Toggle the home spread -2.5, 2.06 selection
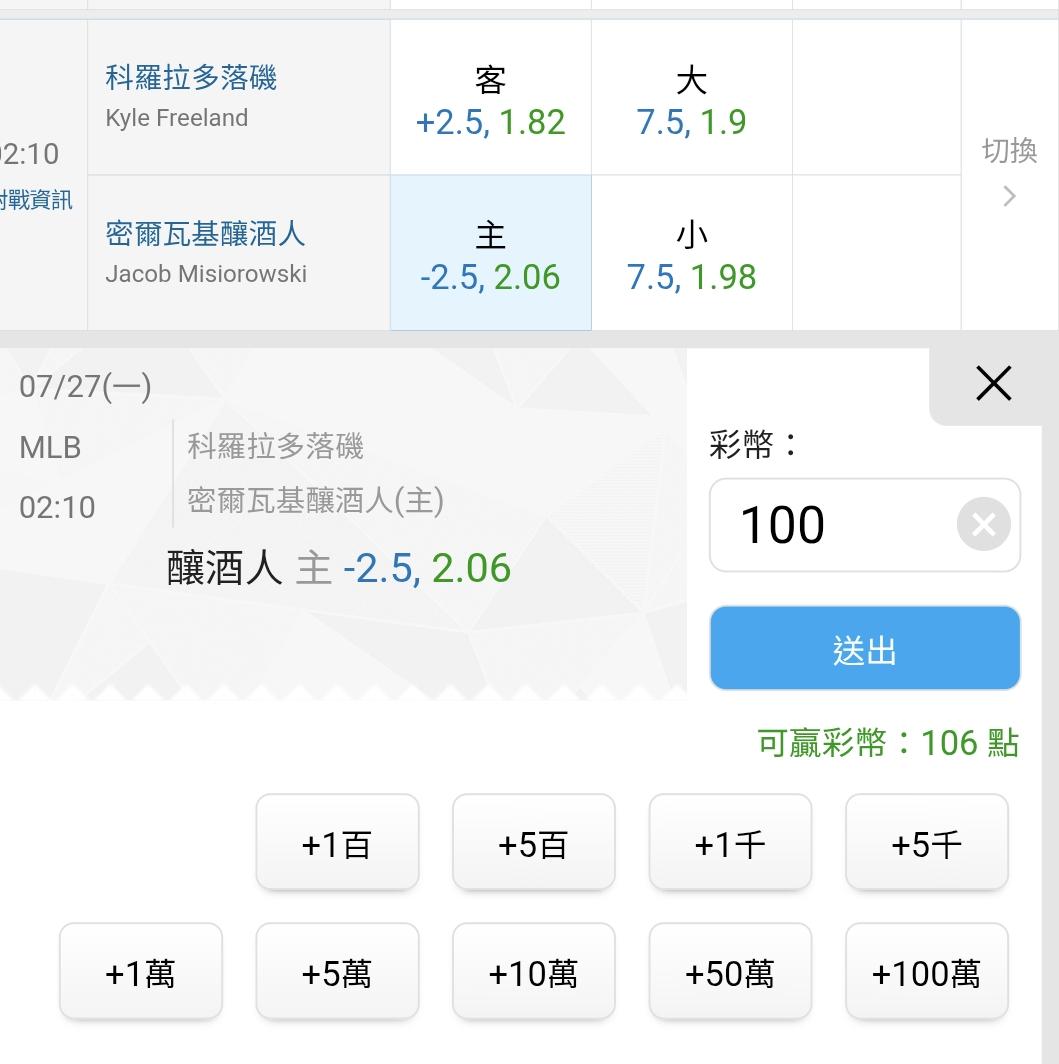Viewport: 1059px width, 1064px height. point(490,253)
